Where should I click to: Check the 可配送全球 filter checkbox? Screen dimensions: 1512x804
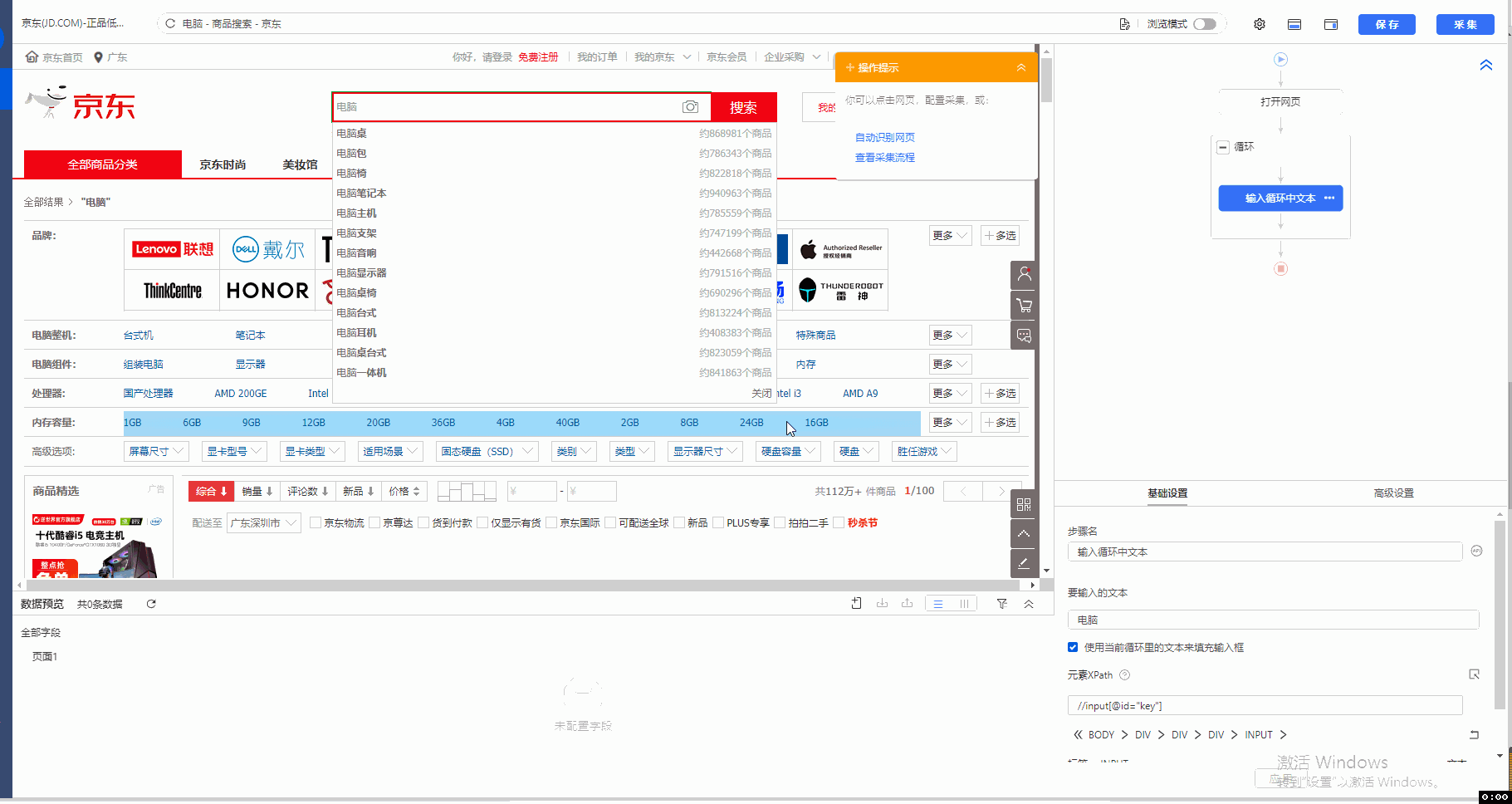tap(610, 522)
